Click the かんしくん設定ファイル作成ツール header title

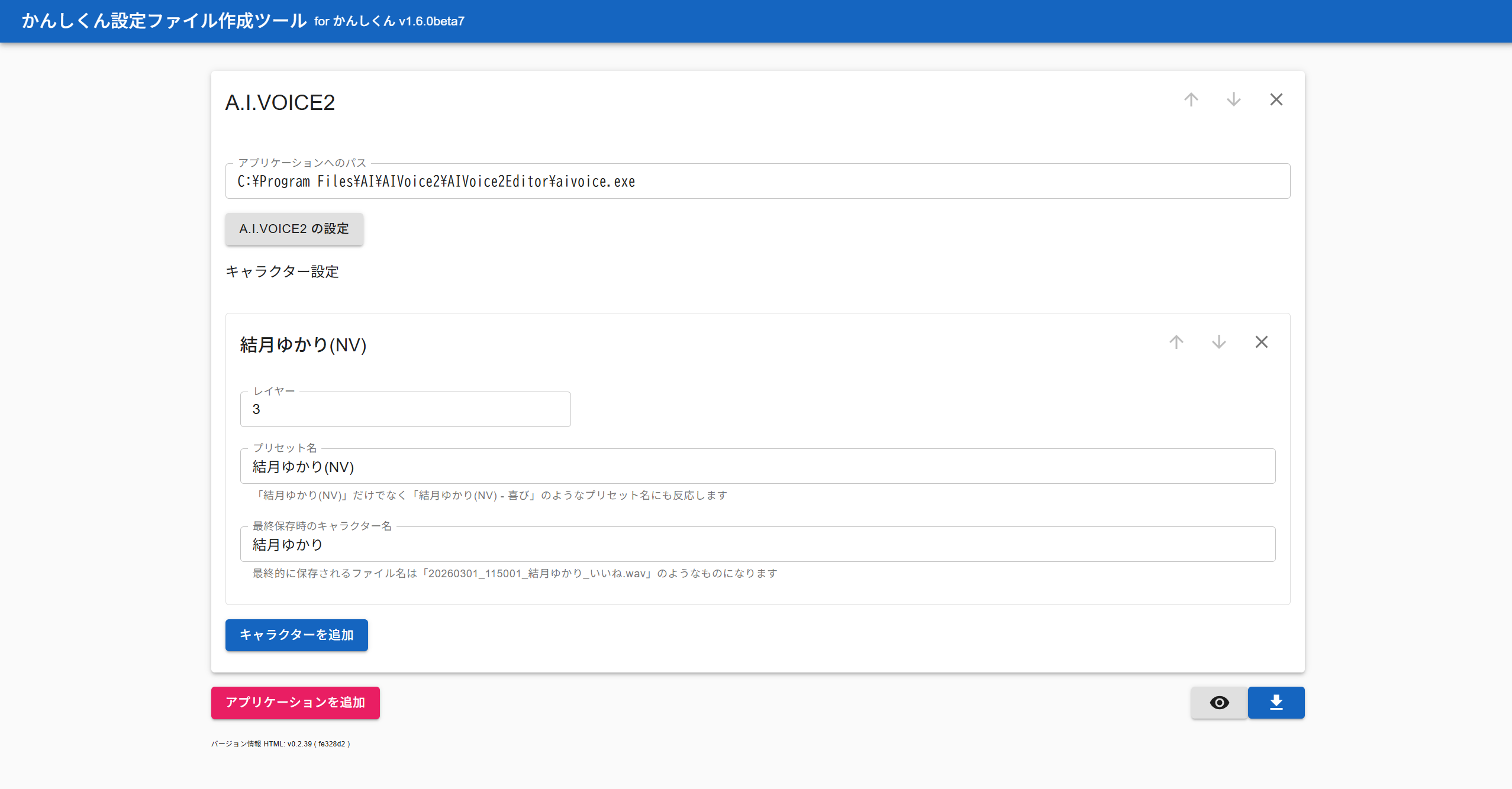164,21
